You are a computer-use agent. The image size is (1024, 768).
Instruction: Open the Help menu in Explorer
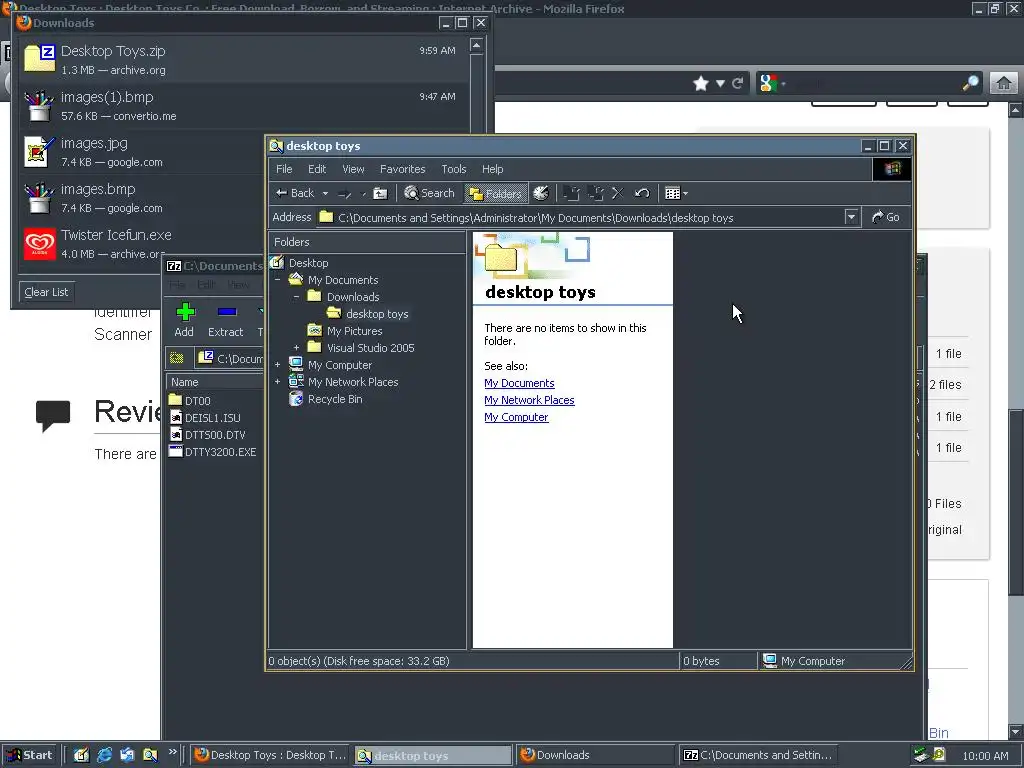point(492,169)
